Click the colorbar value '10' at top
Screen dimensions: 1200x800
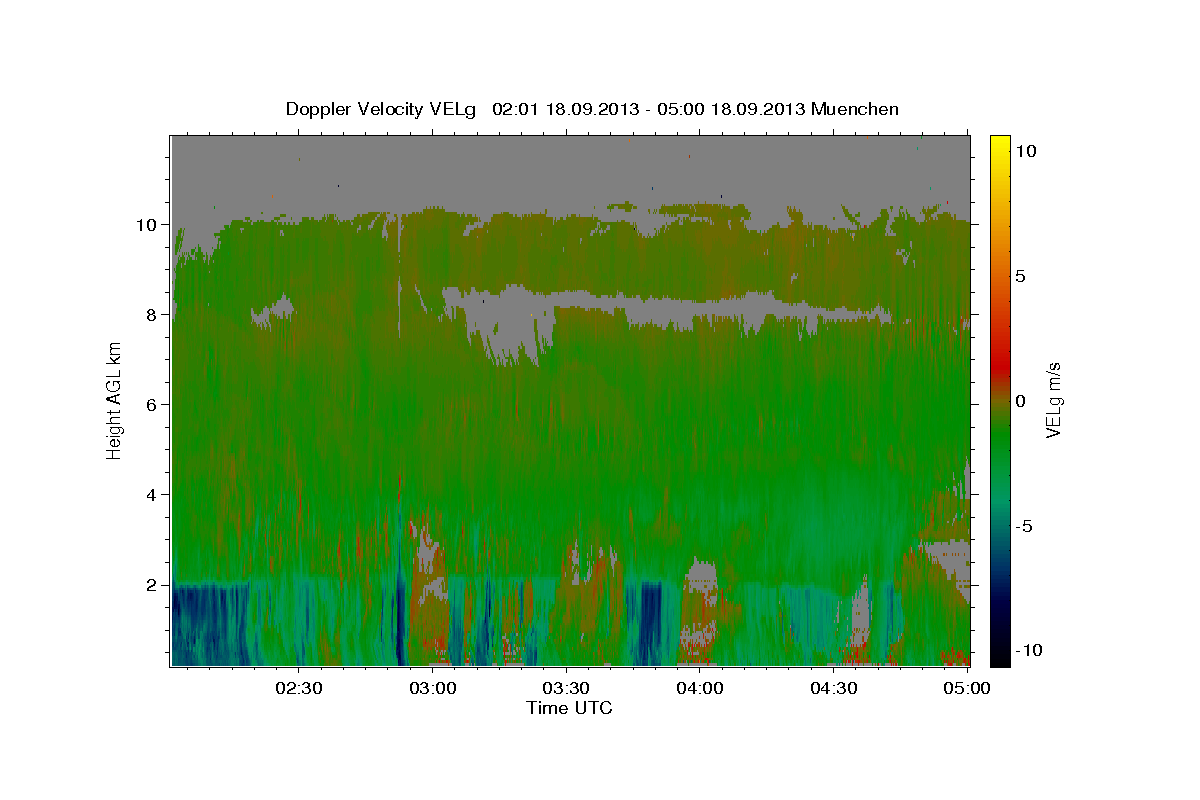1026,151
